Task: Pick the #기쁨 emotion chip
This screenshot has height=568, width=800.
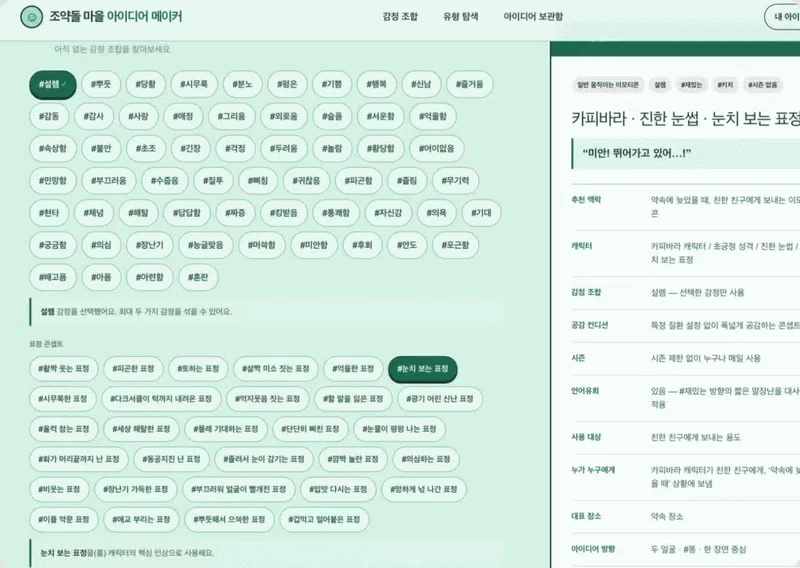Action: 332,84
